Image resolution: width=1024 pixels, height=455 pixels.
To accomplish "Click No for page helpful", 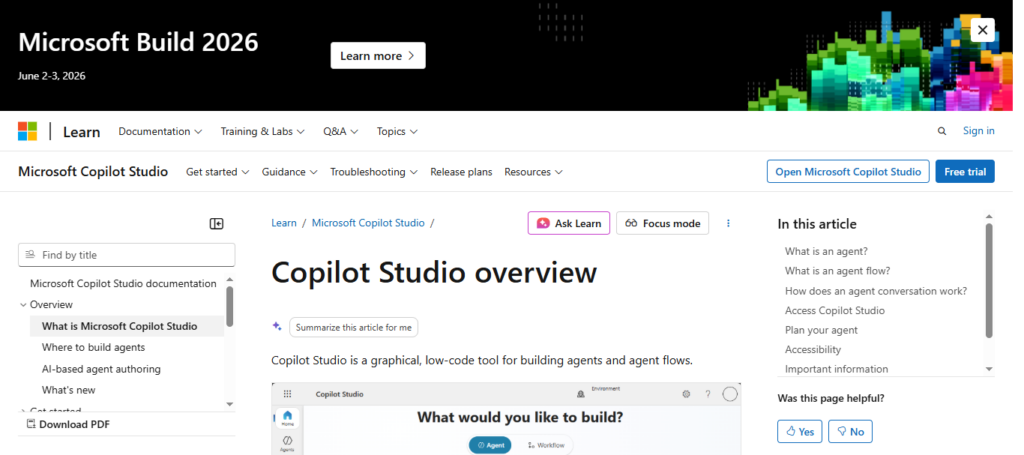I will coord(850,431).
